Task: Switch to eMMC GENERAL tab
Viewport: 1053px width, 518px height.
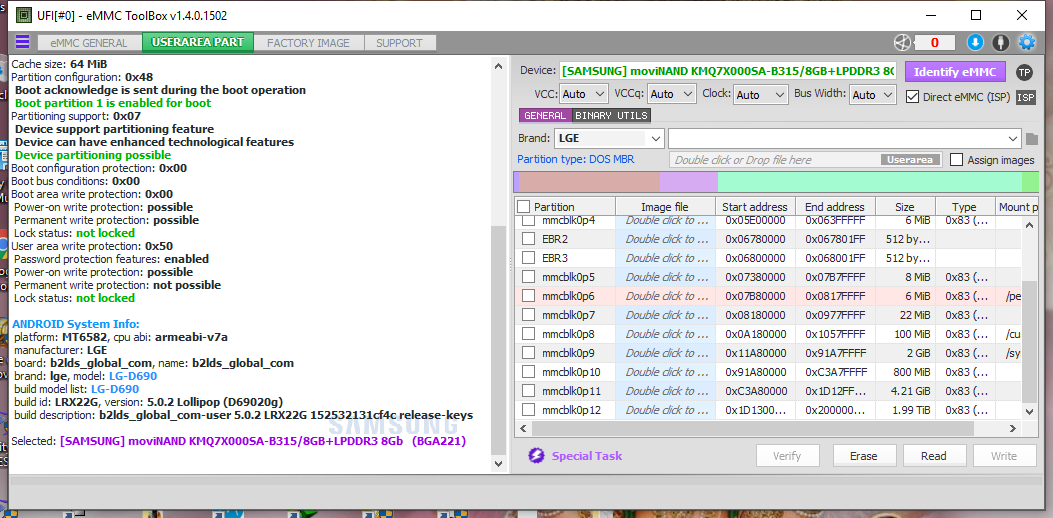Action: (x=89, y=43)
